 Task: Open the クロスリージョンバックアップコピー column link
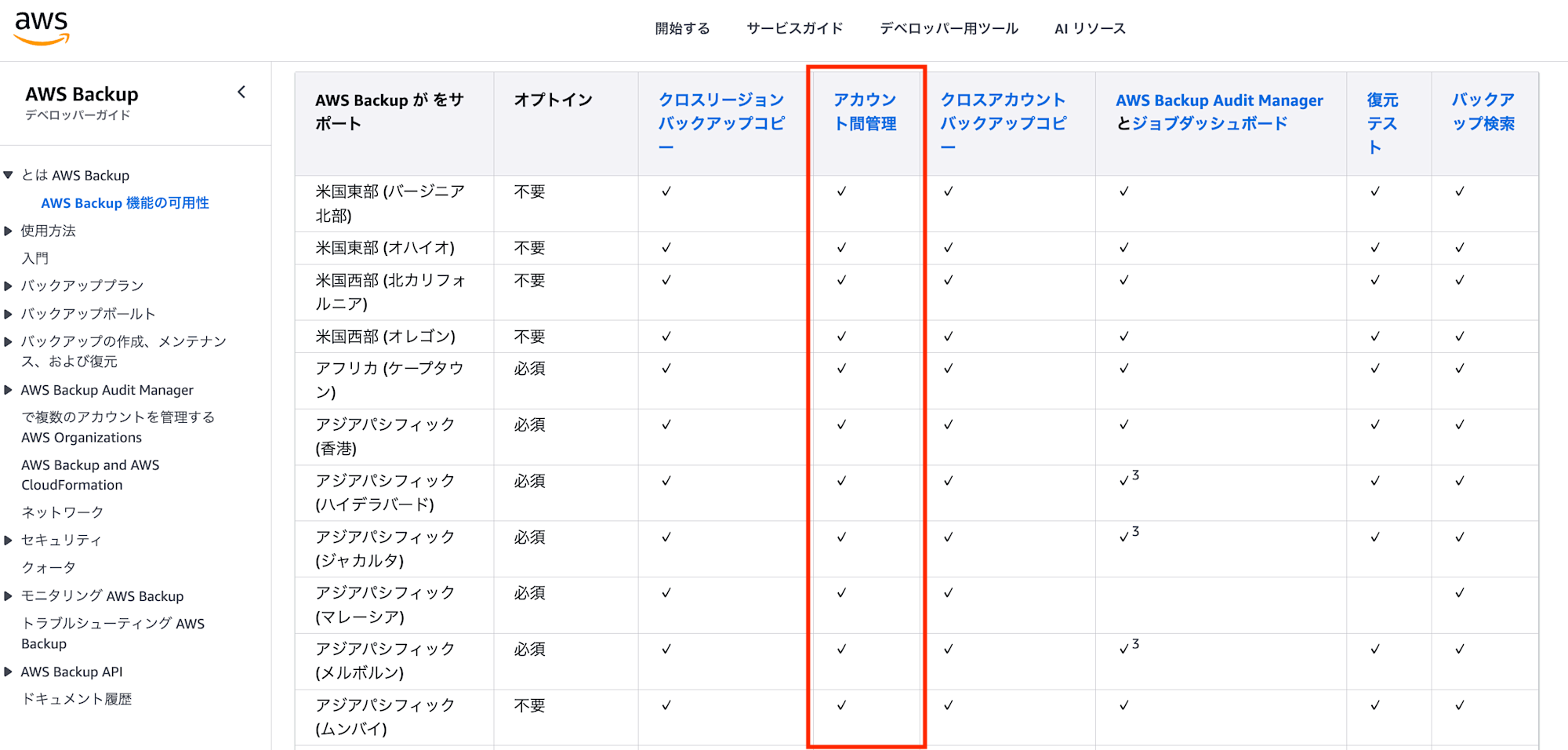click(x=721, y=123)
